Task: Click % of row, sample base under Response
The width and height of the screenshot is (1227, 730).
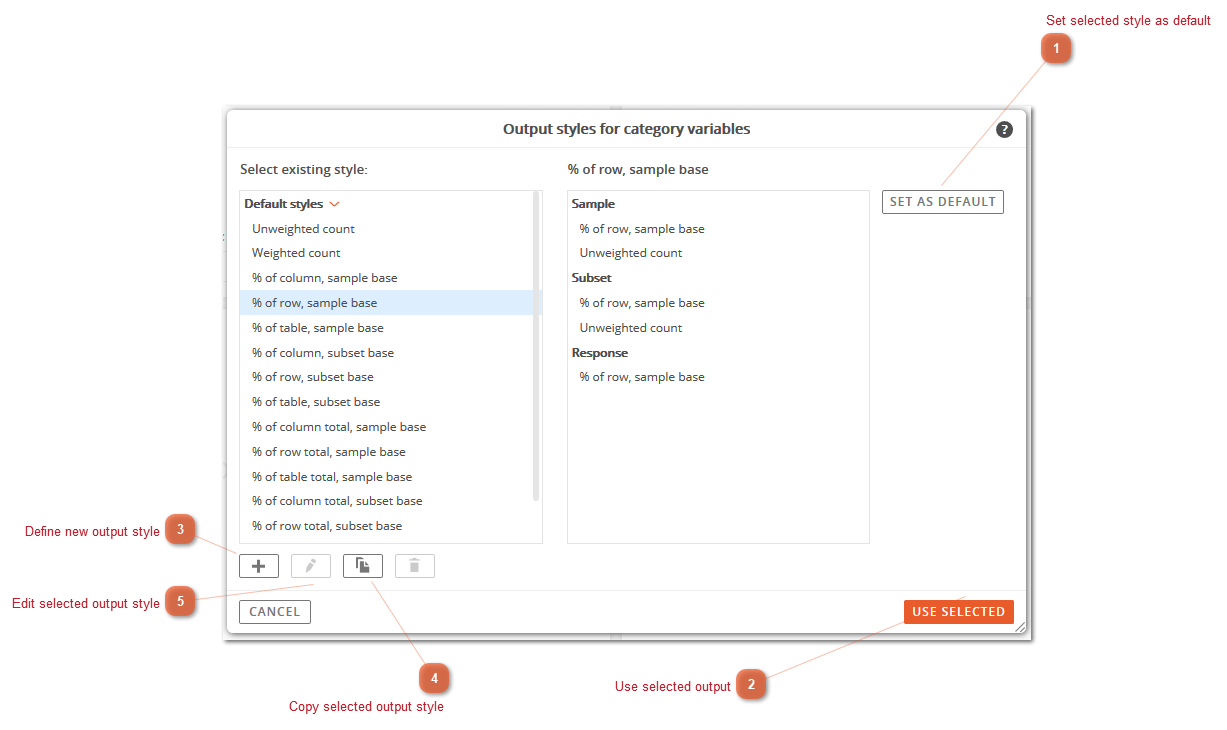Action: pyautogui.click(x=642, y=377)
